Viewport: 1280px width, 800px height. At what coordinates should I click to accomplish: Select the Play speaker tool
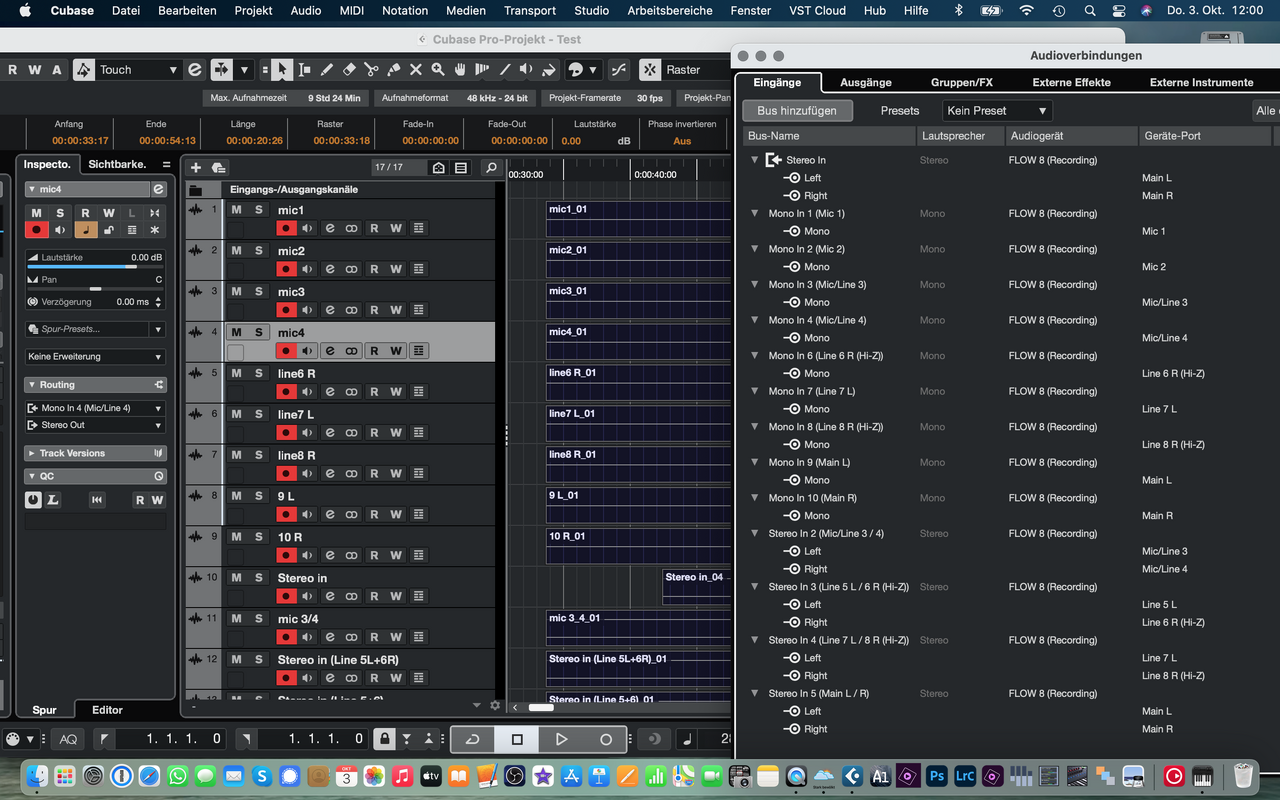tap(527, 70)
